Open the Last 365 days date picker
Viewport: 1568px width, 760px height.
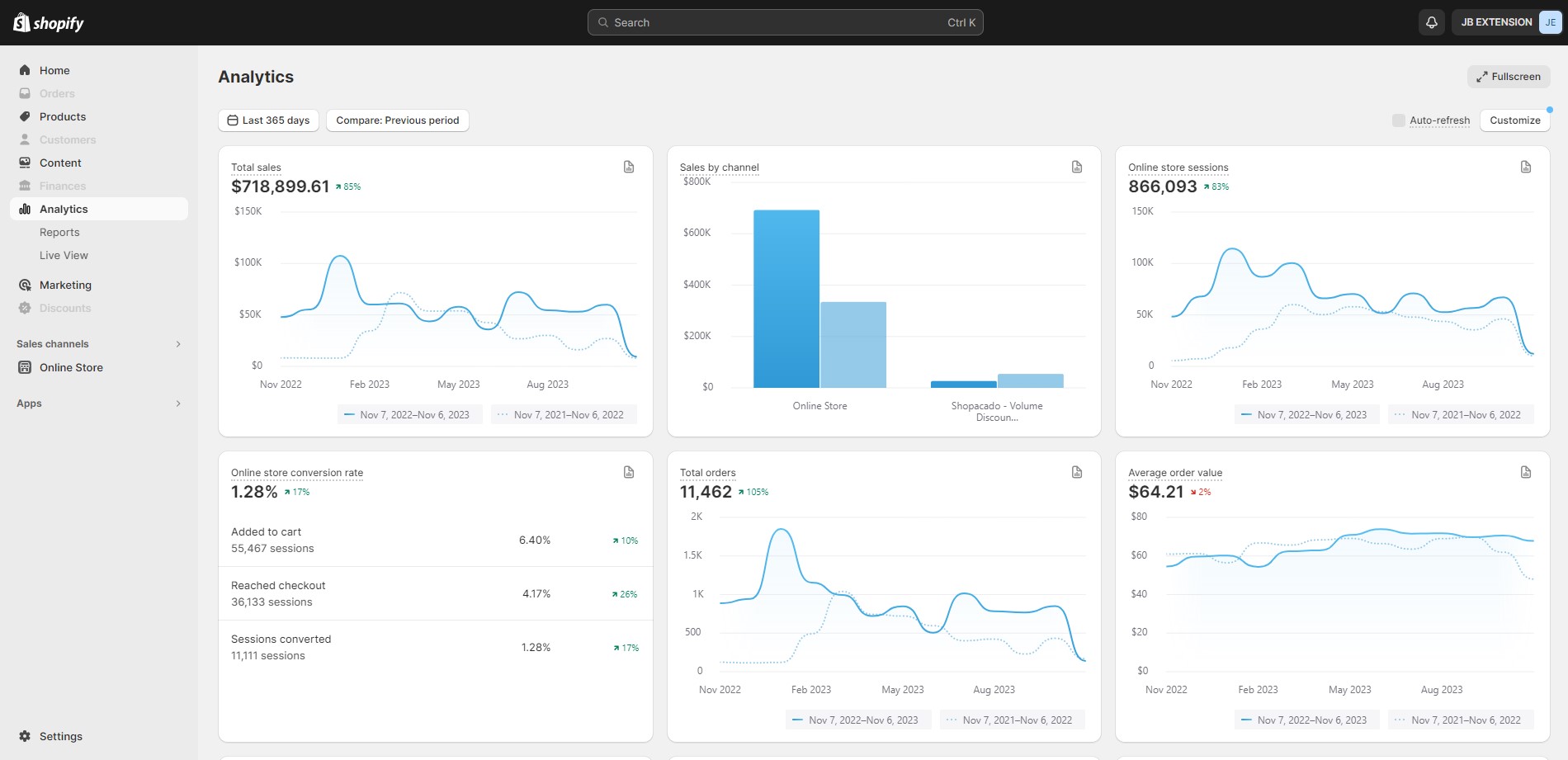pos(268,120)
